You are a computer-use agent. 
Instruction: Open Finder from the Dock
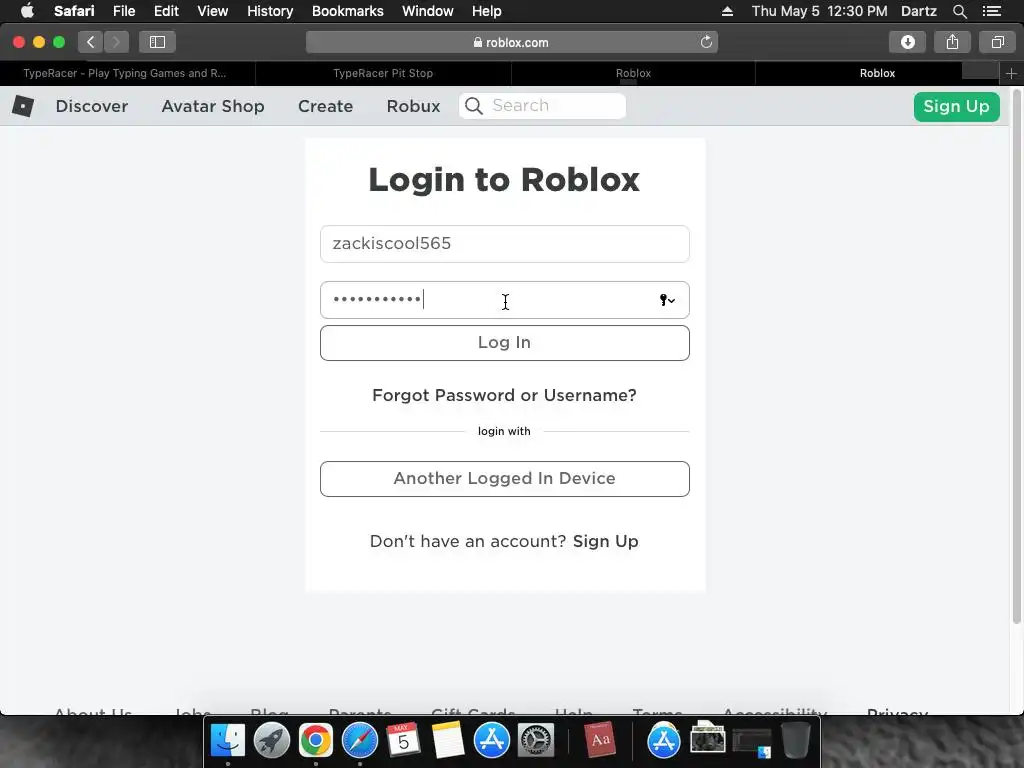227,740
